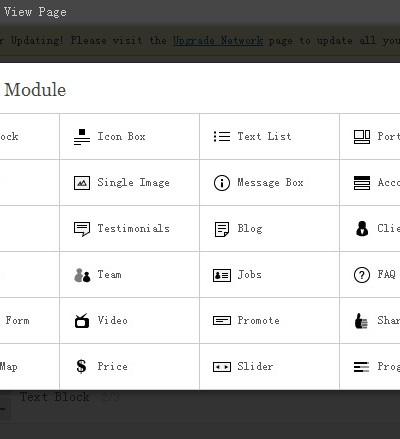Screen dimensions: 400x439
Task: Select the Share thumbs-up icon
Action: [361, 321]
